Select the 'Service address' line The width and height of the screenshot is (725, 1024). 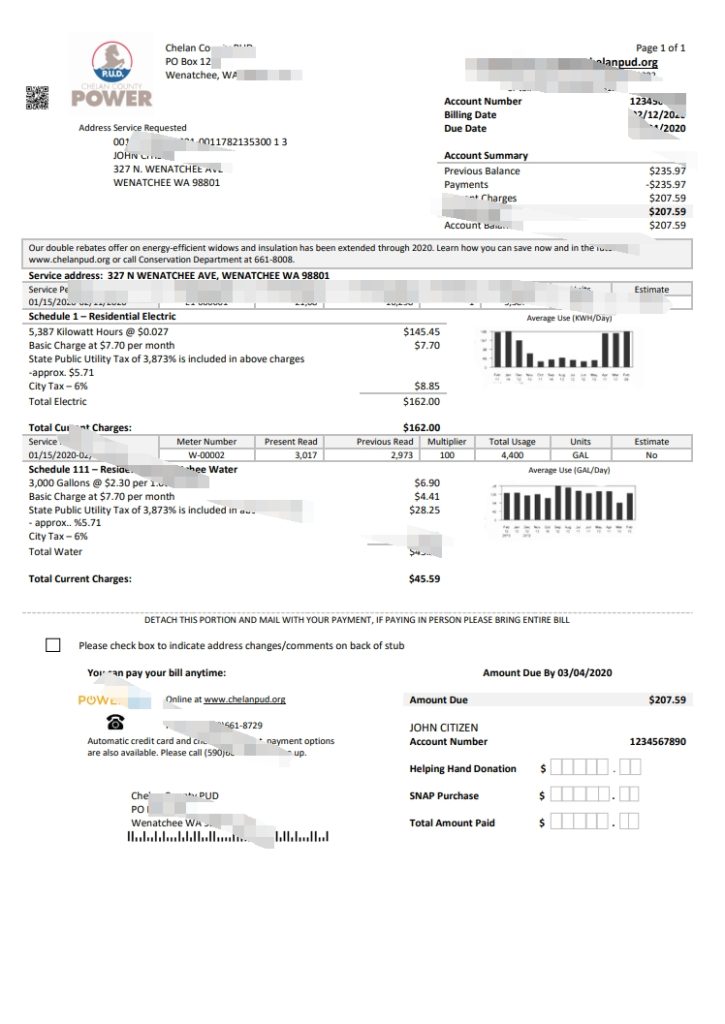tap(179, 276)
